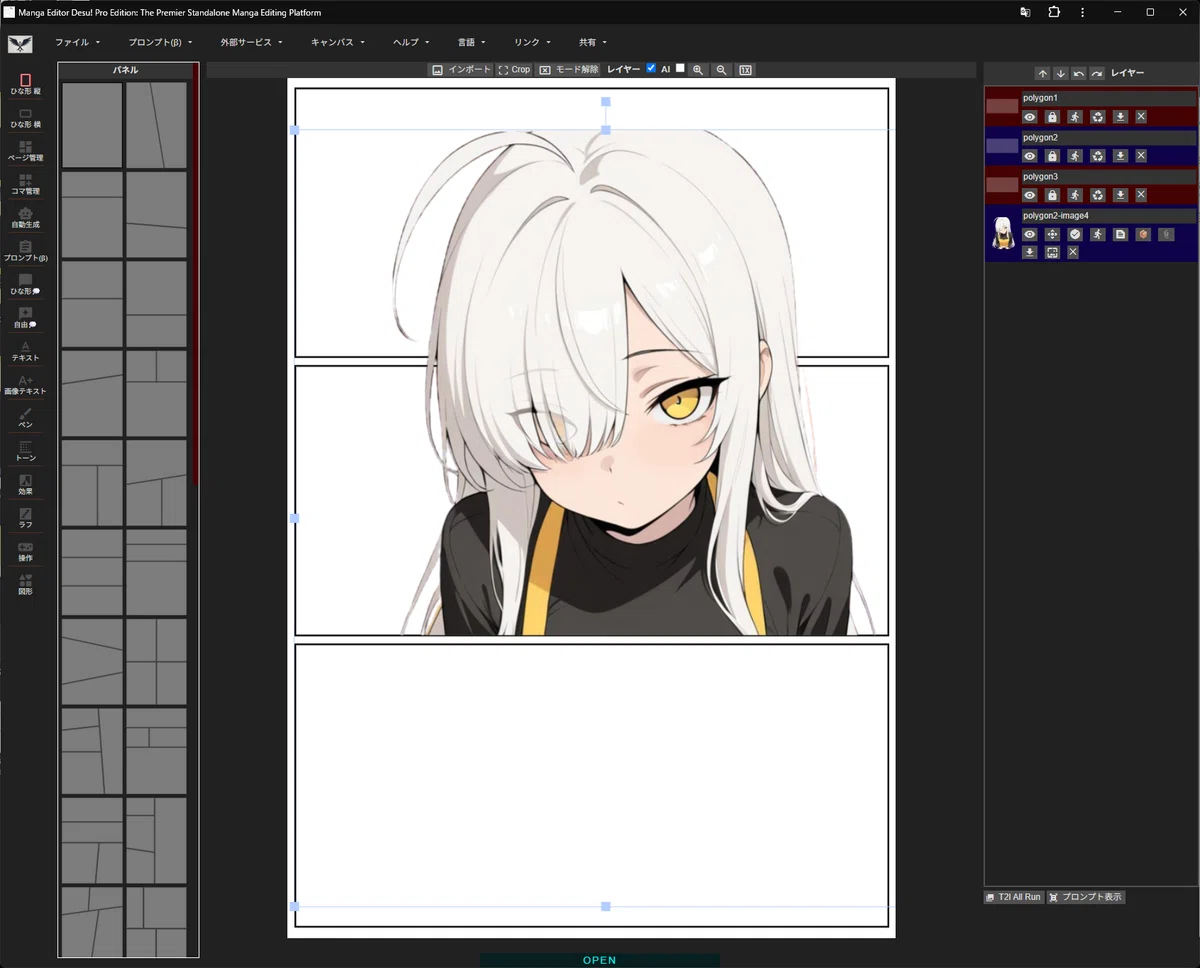
Task: Click the Crop button
Action: (515, 70)
